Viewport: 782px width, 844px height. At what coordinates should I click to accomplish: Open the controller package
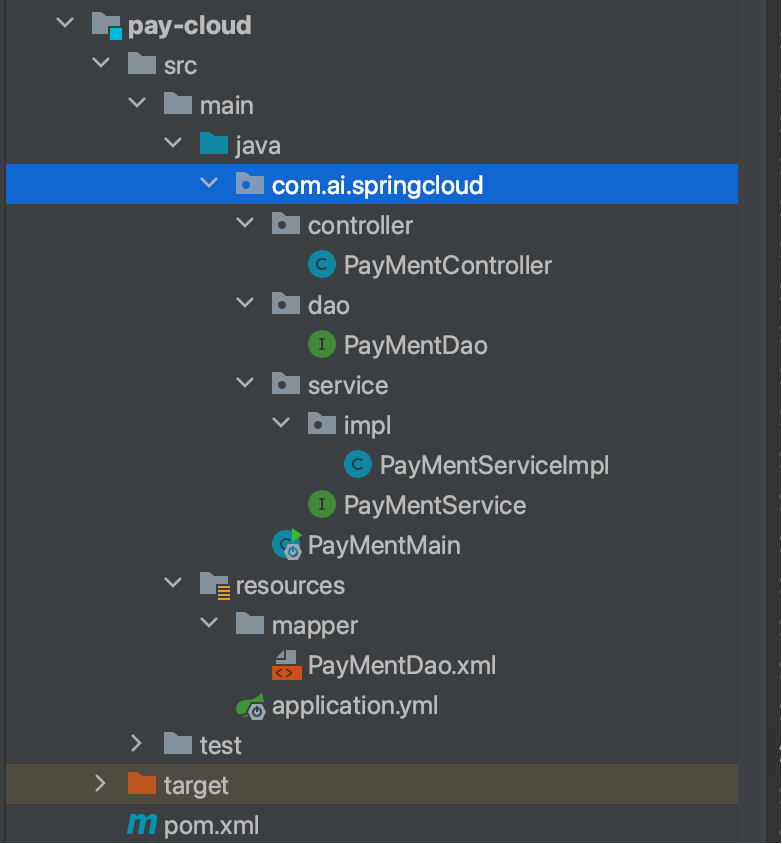359,224
